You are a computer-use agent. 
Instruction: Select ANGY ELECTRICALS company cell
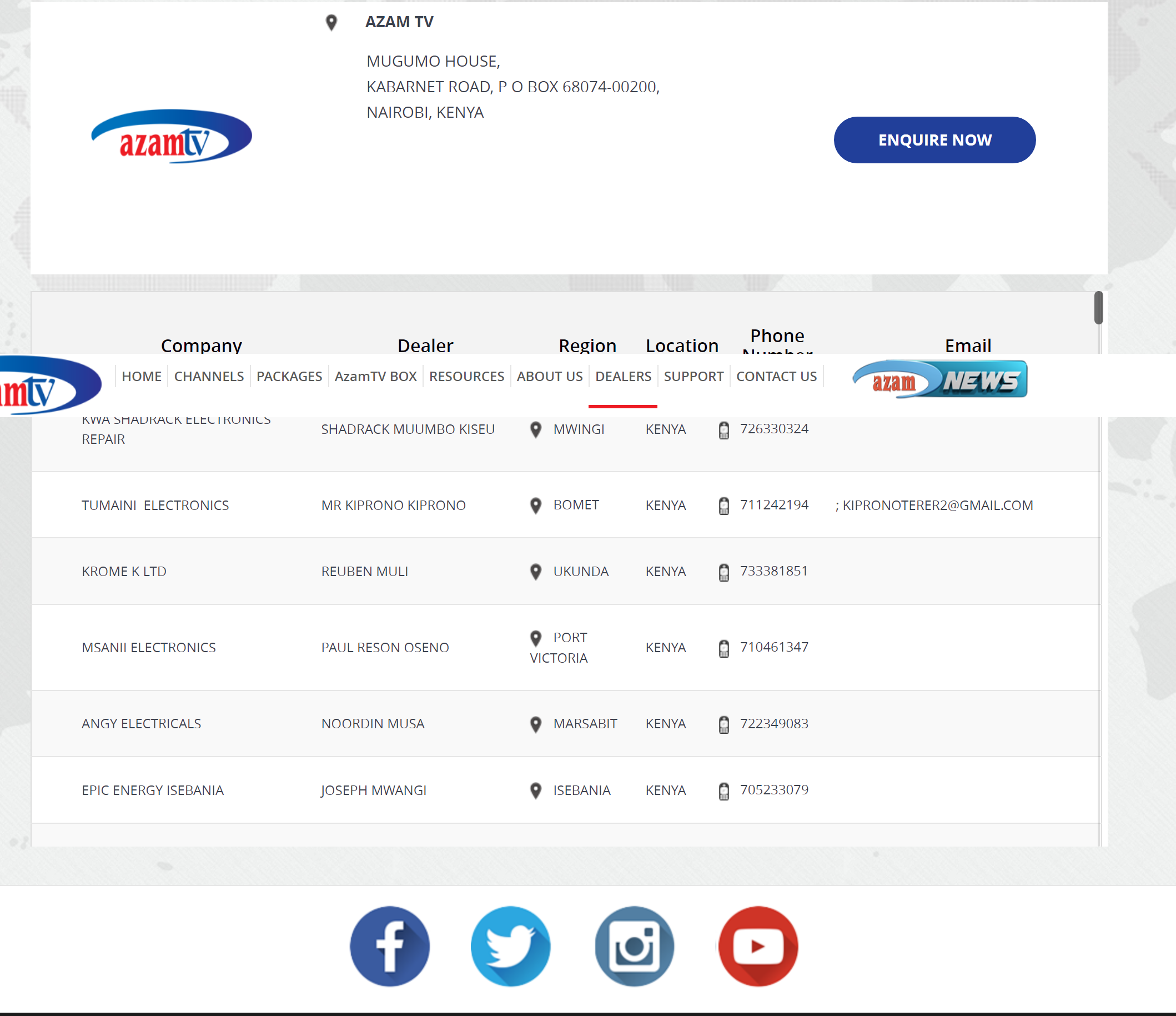142,723
